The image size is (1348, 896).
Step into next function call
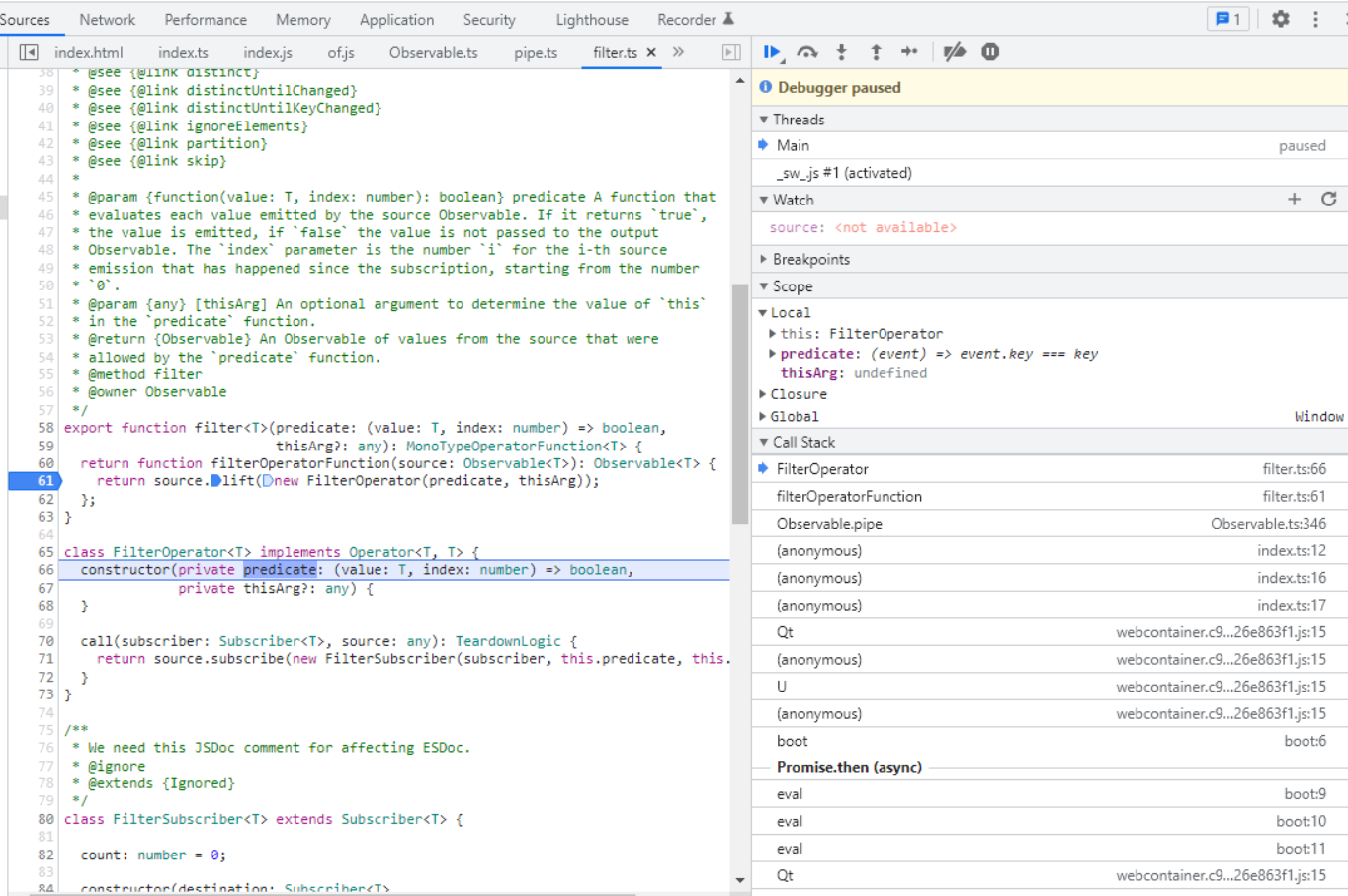841,52
